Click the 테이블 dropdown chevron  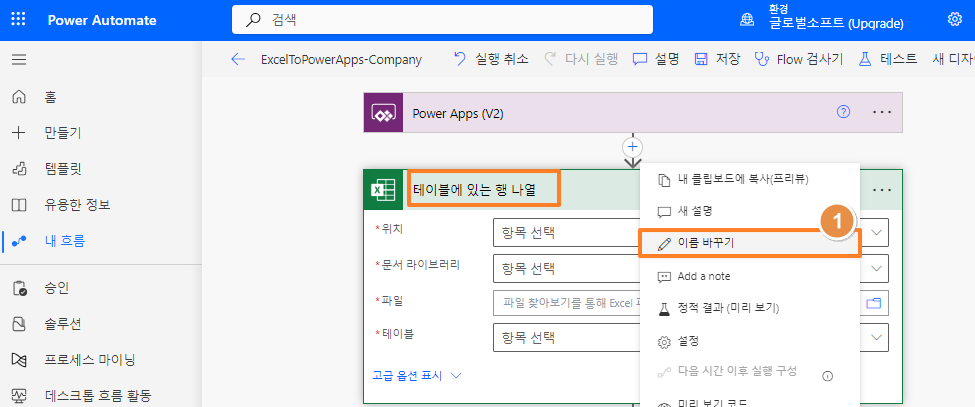pos(877,337)
